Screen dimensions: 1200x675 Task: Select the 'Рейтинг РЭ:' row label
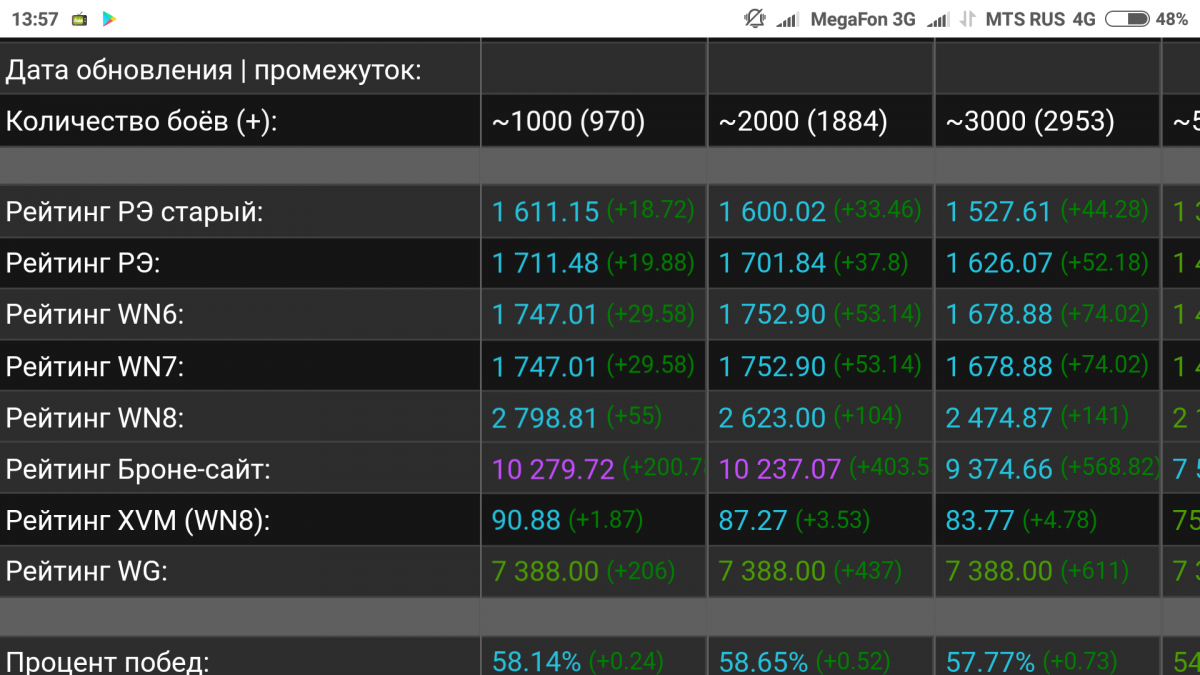(83, 263)
